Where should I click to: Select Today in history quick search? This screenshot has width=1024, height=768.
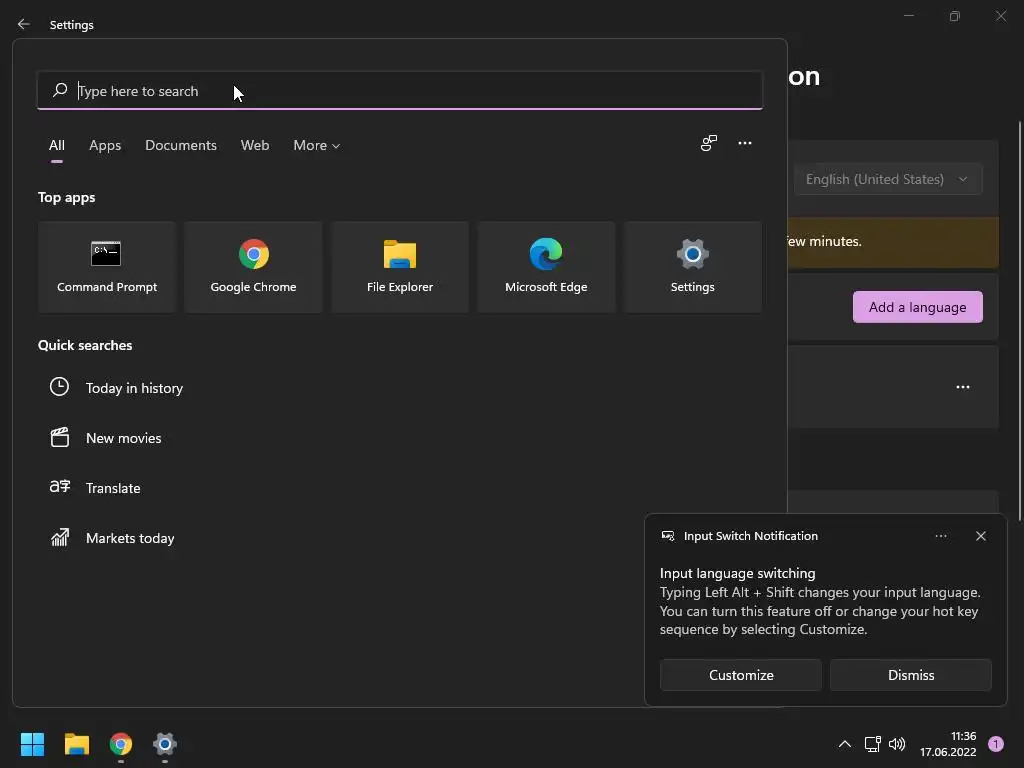click(134, 388)
